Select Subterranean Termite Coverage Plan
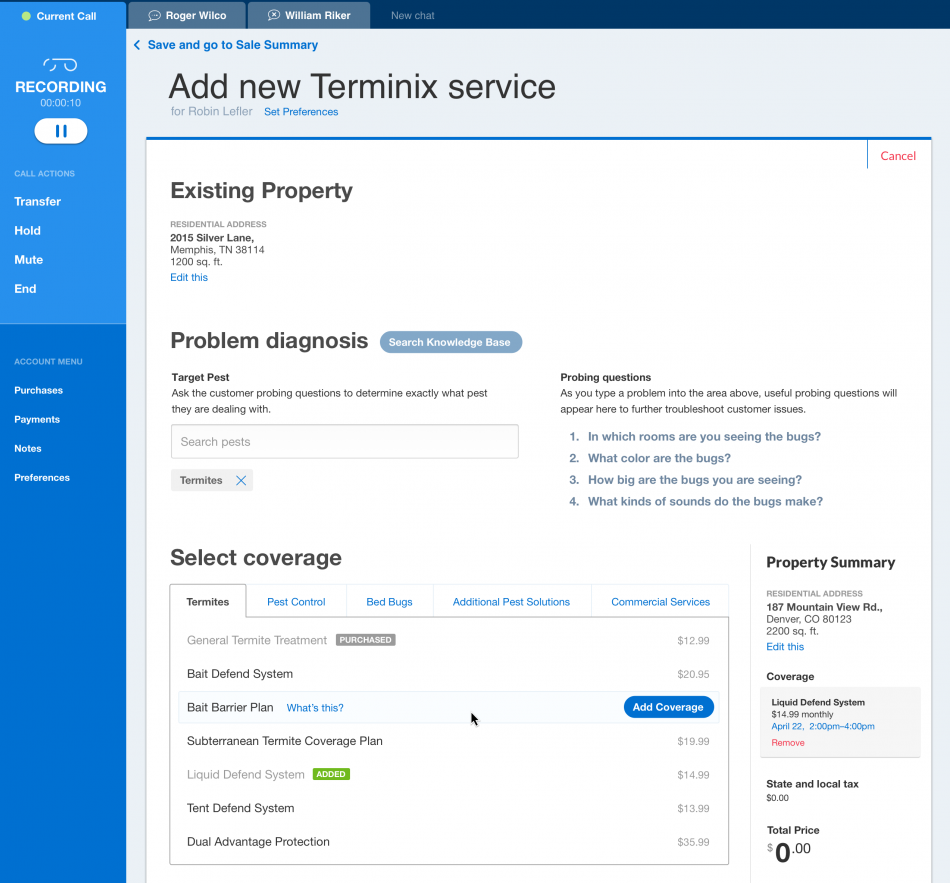Image resolution: width=950 pixels, height=883 pixels. coord(448,741)
